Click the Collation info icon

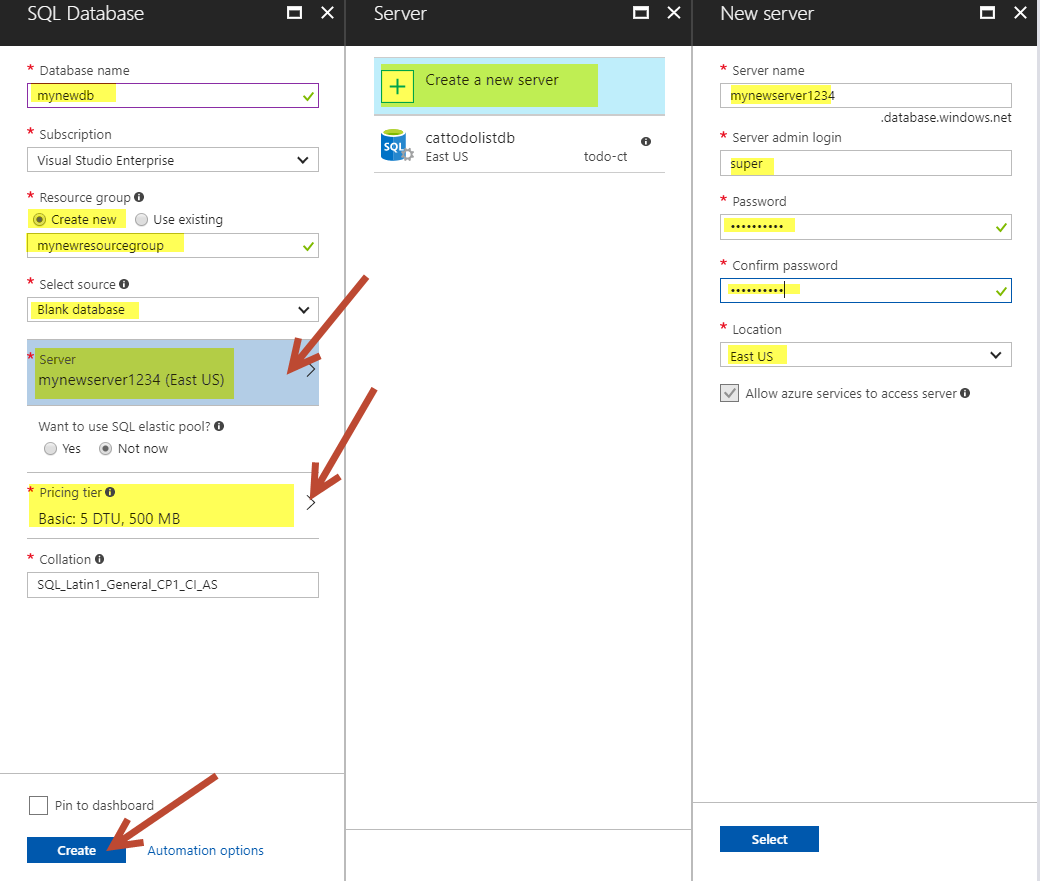pos(99,559)
